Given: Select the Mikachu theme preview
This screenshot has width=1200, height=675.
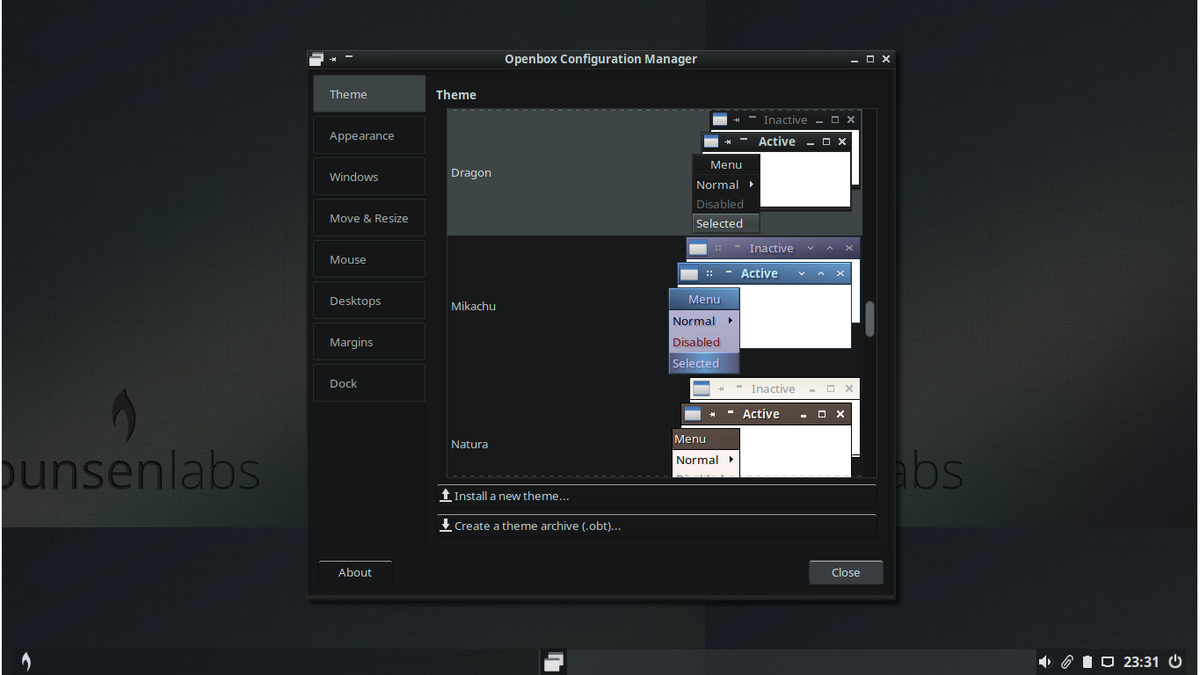Looking at the screenshot, I should point(550,306).
